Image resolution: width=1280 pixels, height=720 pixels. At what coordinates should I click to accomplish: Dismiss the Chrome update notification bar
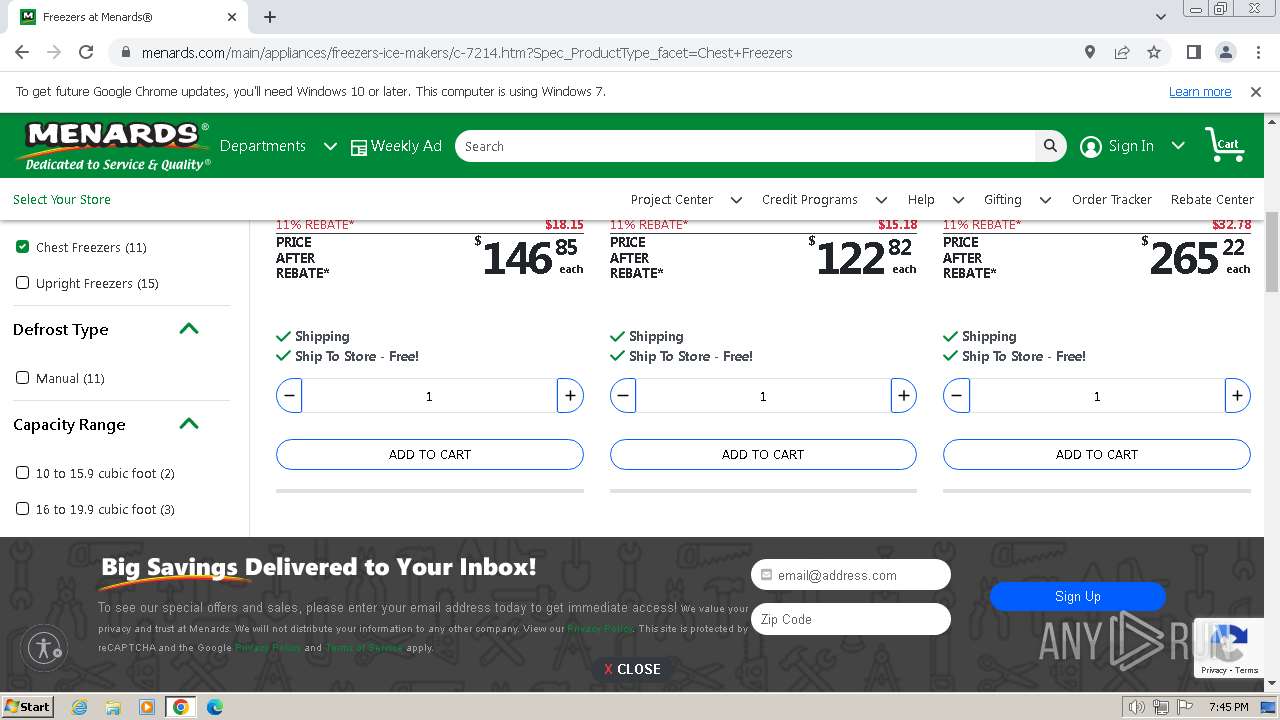tap(1256, 92)
